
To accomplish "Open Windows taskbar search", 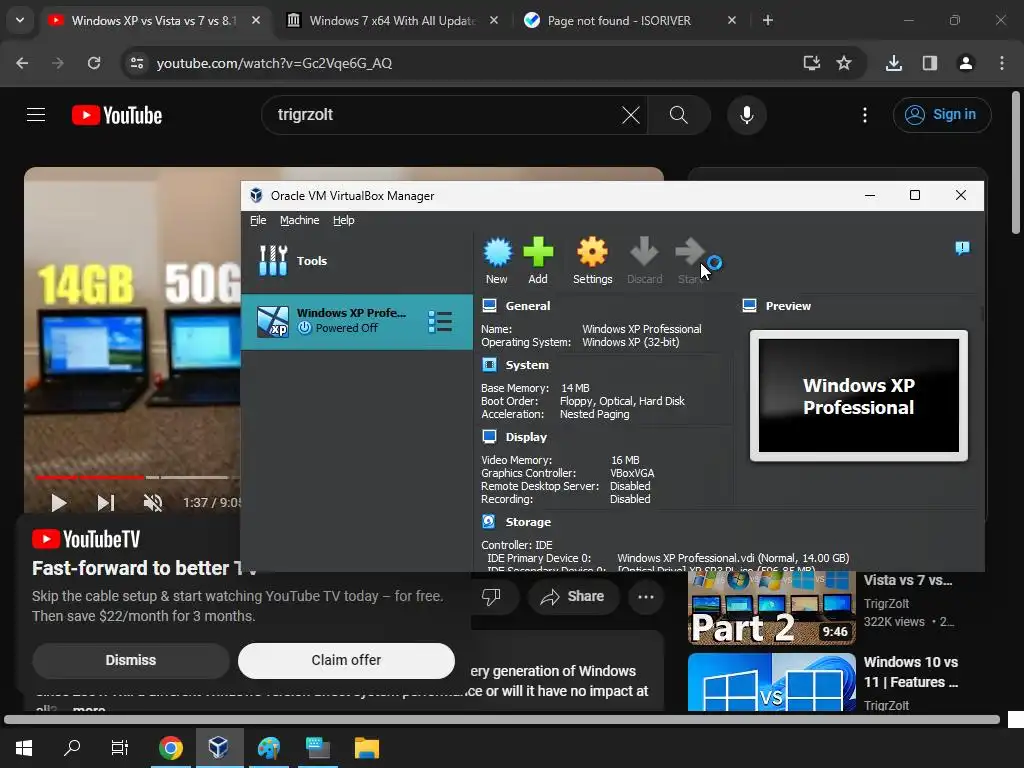I will pos(72,748).
